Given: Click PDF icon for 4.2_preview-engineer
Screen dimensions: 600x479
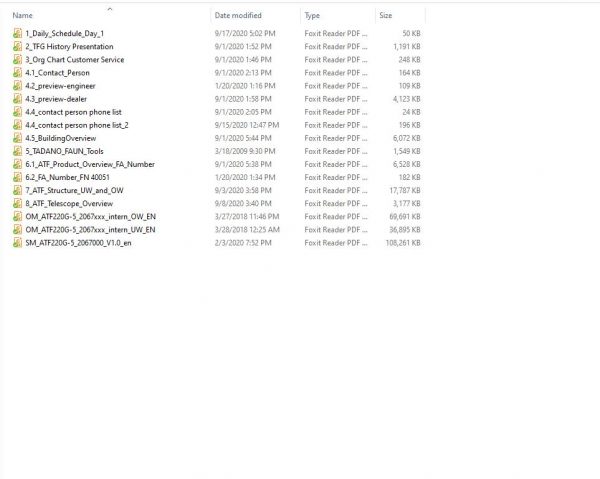Looking at the screenshot, I should pyautogui.click(x=17, y=86).
